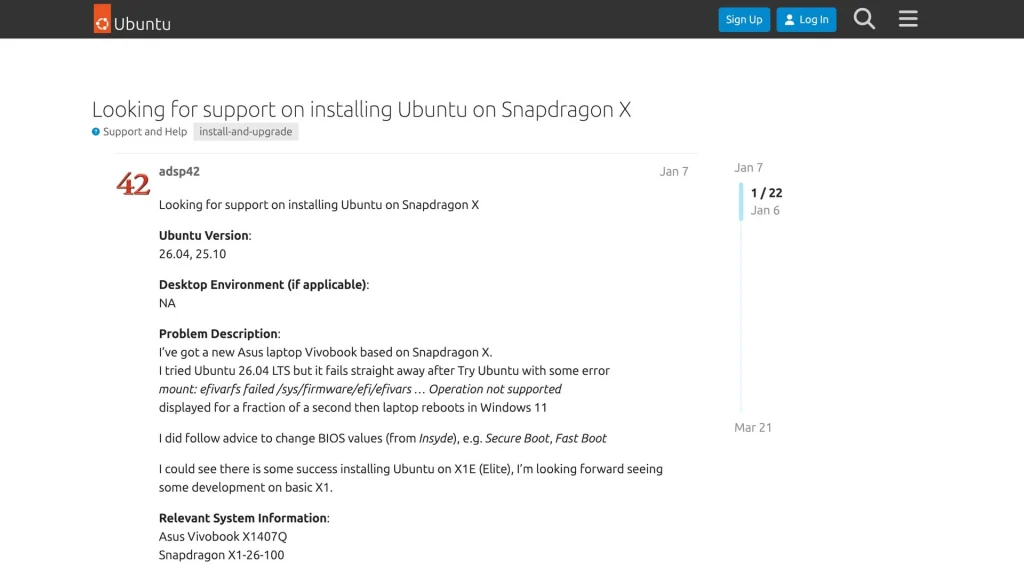This screenshot has height=576, width=1024.
Task: Click the 'Asus Vivobook X1407Q' line
Action: click(223, 536)
